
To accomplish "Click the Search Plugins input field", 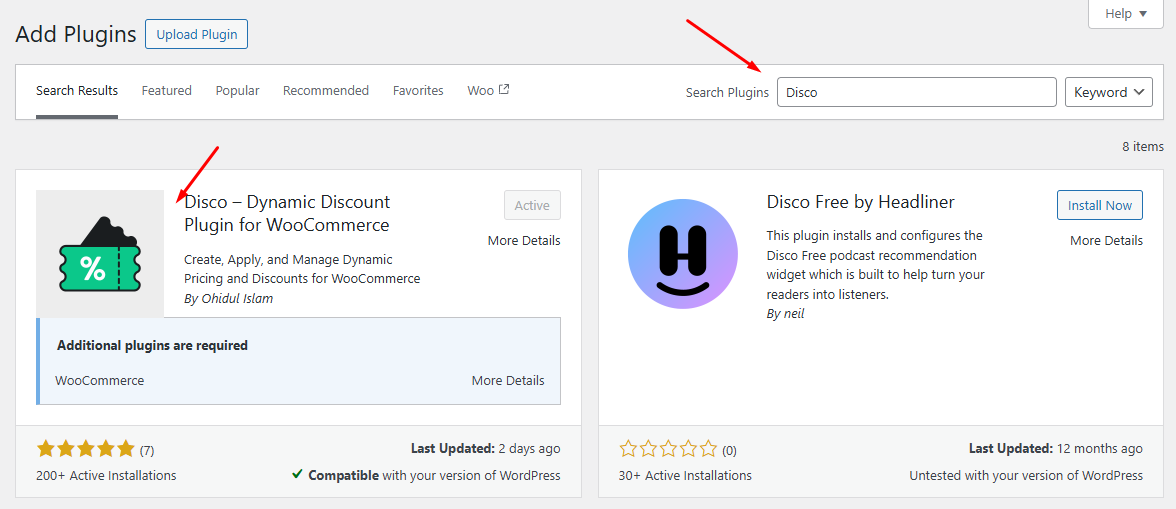I will click(x=916, y=92).
